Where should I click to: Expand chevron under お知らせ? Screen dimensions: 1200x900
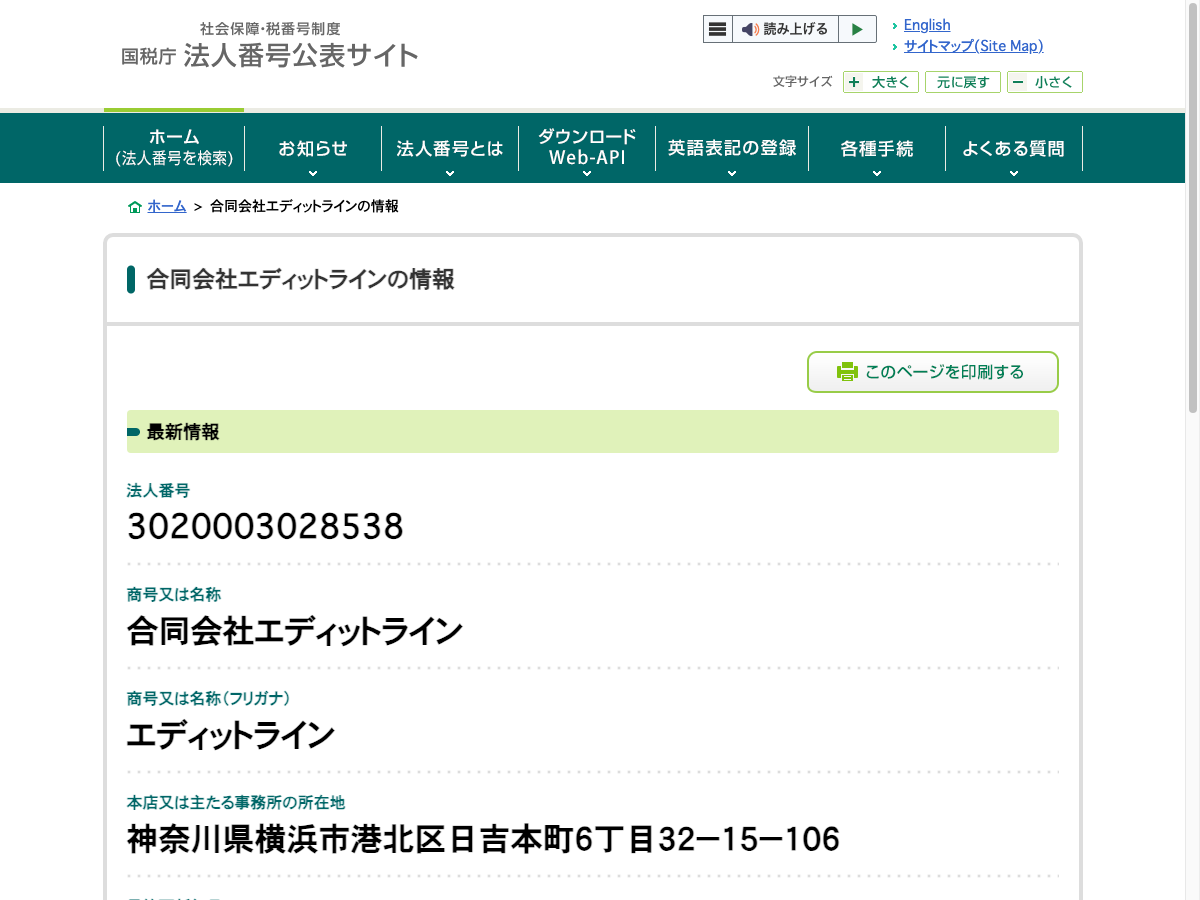[313, 173]
